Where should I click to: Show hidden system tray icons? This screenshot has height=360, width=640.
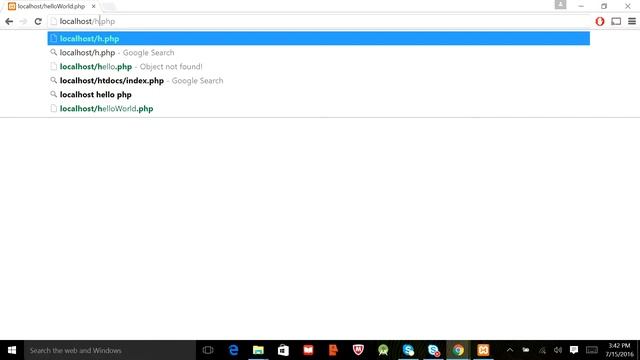click(510, 350)
